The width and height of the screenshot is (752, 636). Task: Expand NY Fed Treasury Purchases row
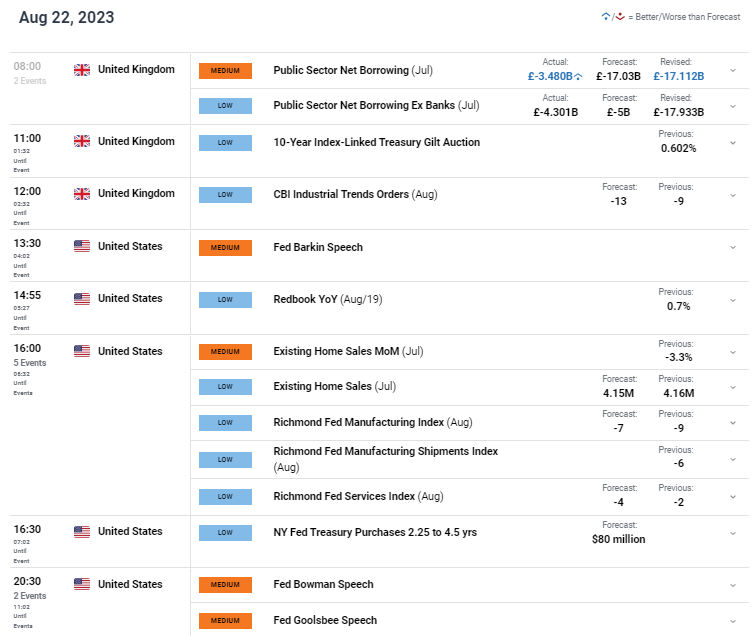[733, 533]
